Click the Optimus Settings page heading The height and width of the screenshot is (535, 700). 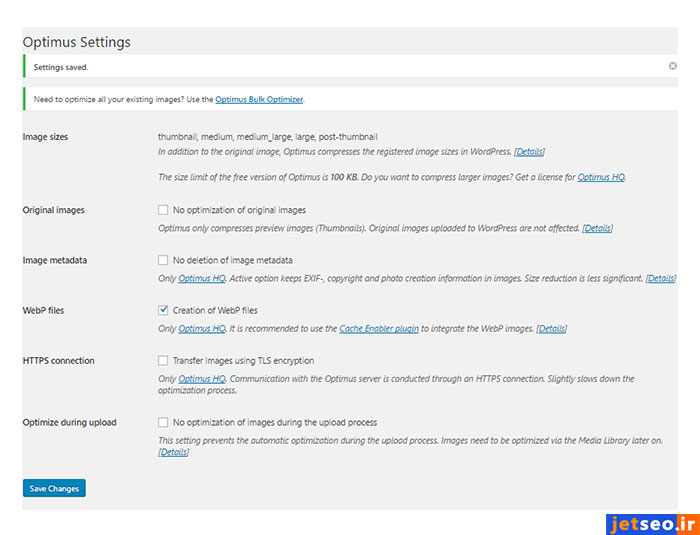(76, 42)
